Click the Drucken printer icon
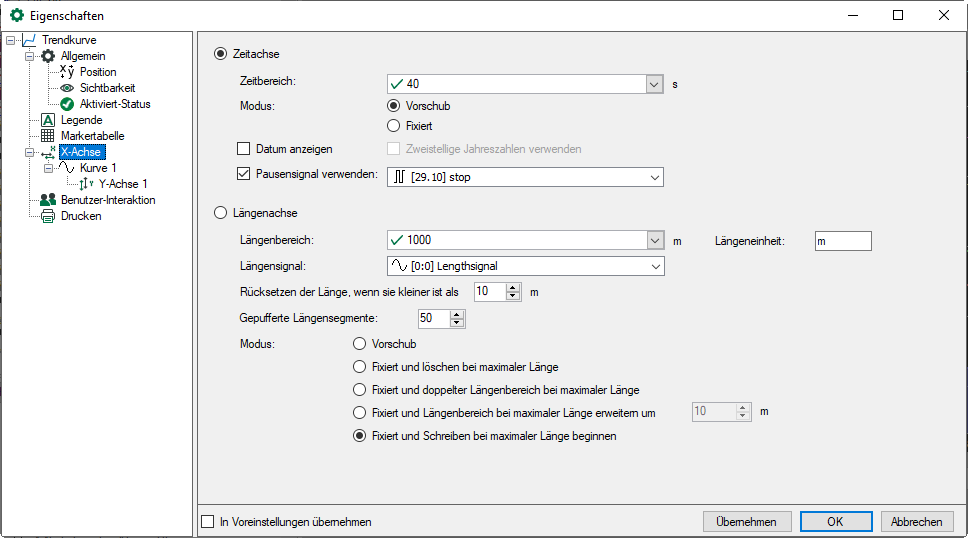Image resolution: width=968 pixels, height=538 pixels. tap(47, 216)
